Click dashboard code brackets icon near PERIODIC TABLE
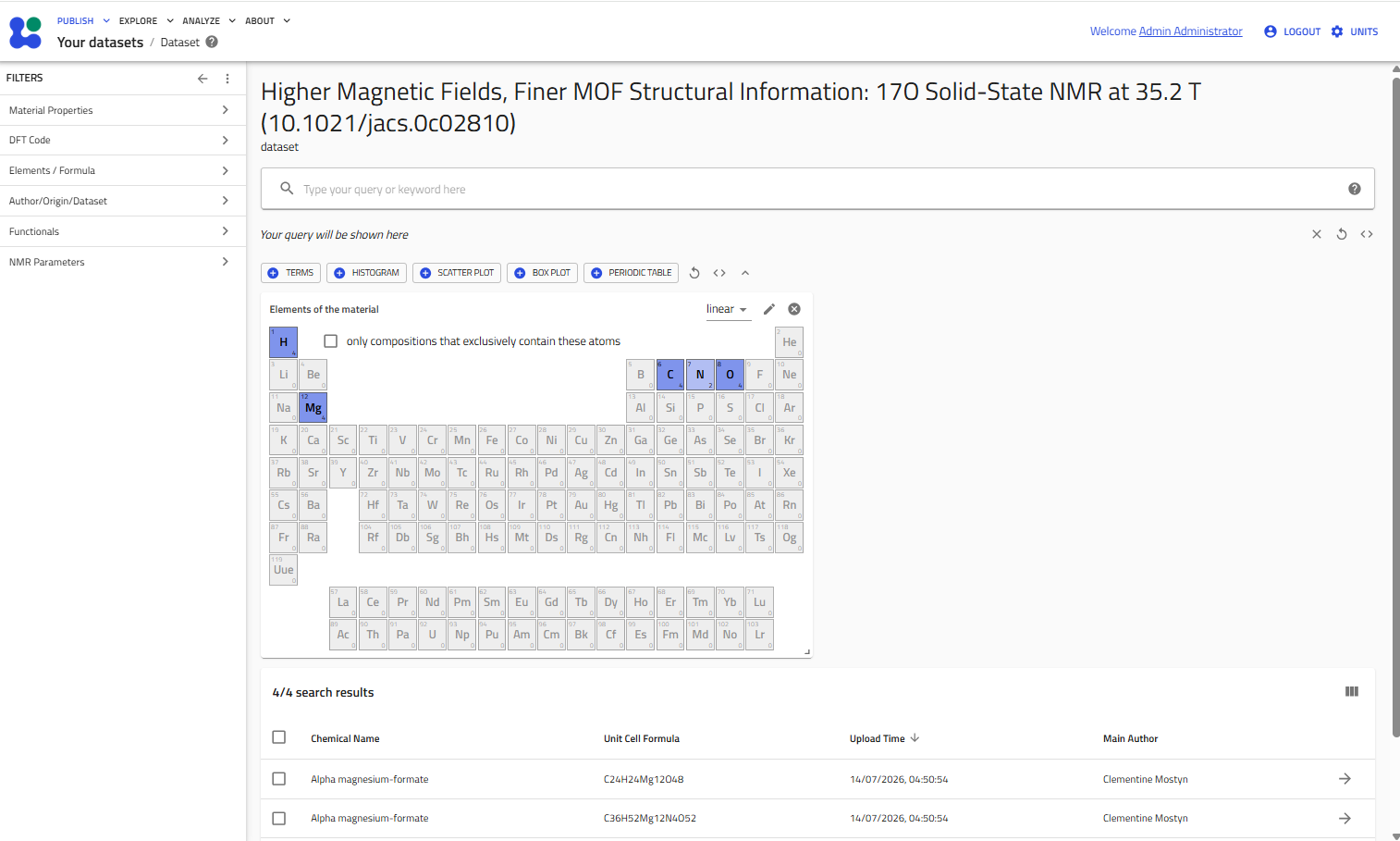The image size is (1400, 841). click(719, 273)
